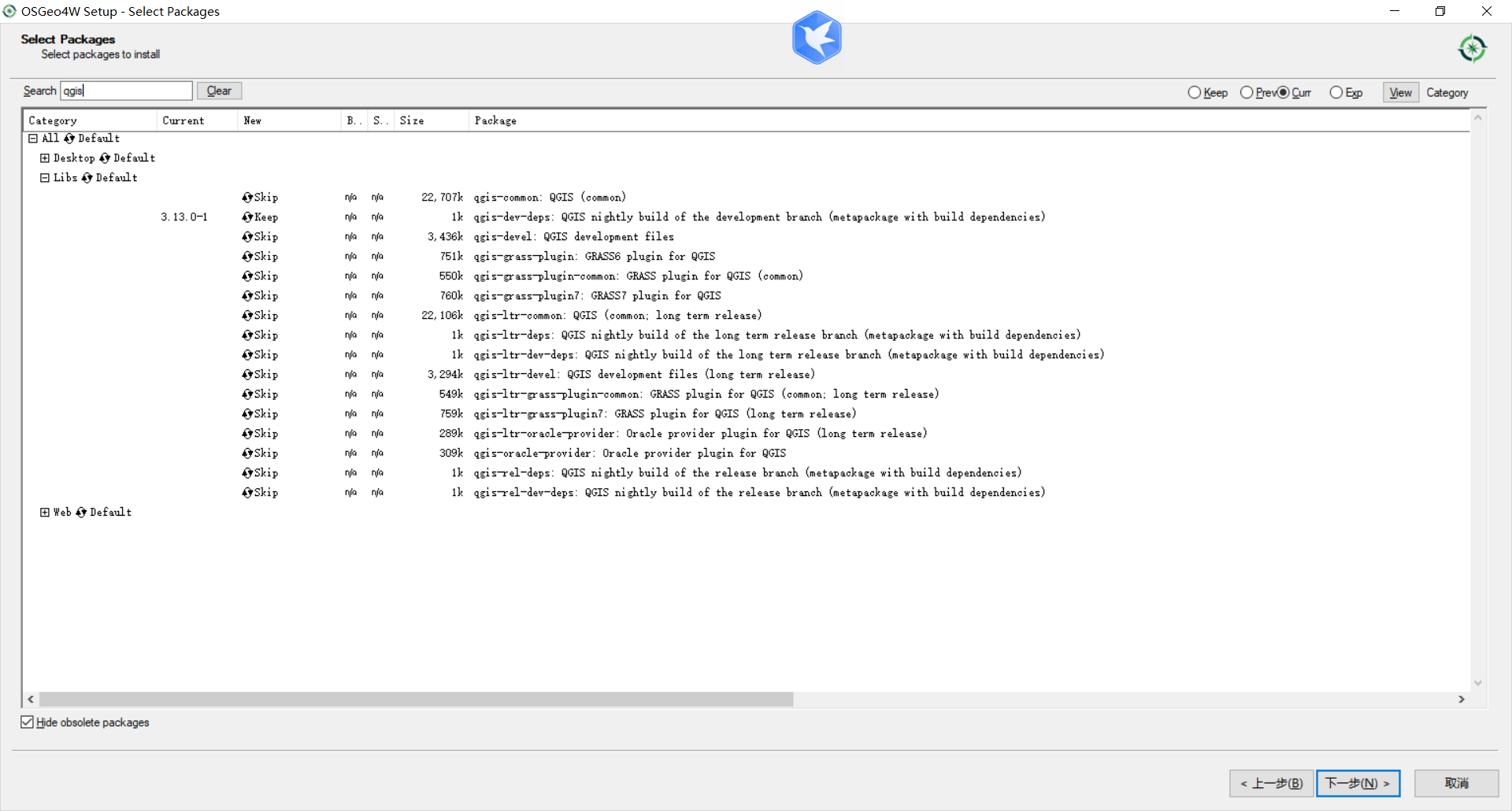Toggle Skip icon for qgis-devel package
Image resolution: width=1512 pixels, height=811 pixels.
pos(247,237)
